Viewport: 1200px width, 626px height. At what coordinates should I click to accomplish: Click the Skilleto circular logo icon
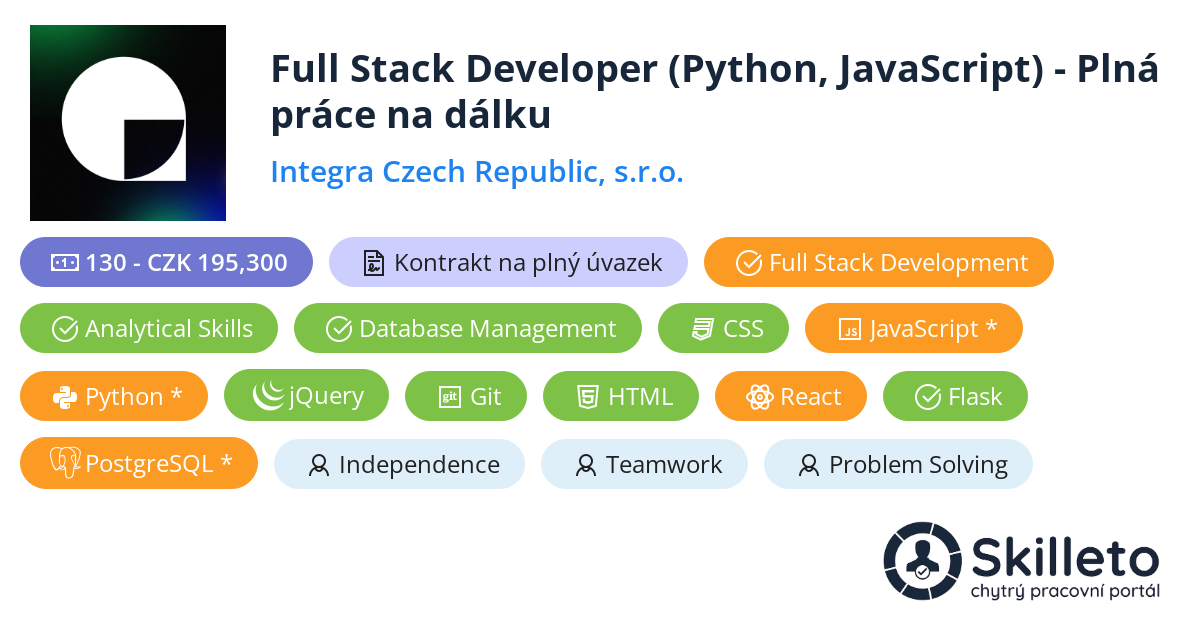pos(922,561)
